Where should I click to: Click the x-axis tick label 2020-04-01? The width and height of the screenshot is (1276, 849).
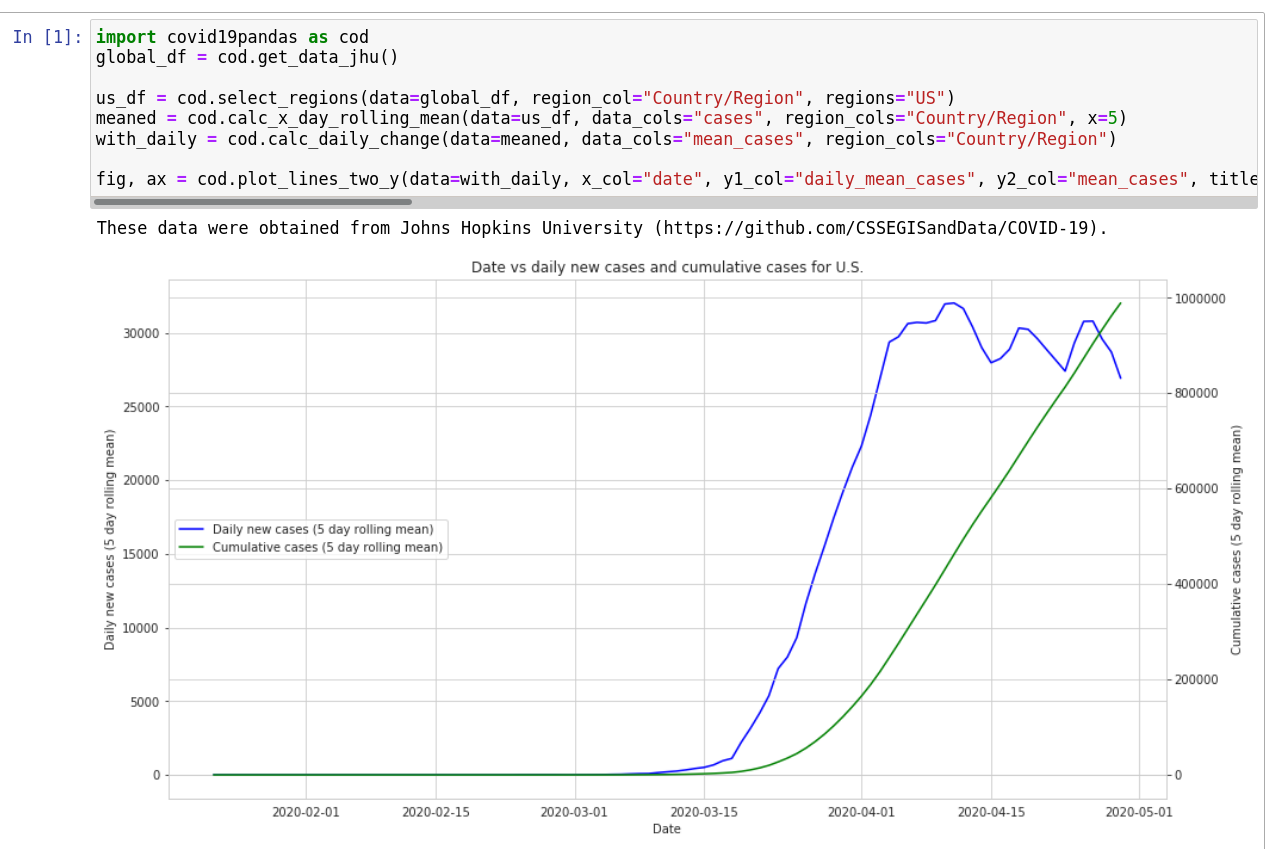pos(861,812)
